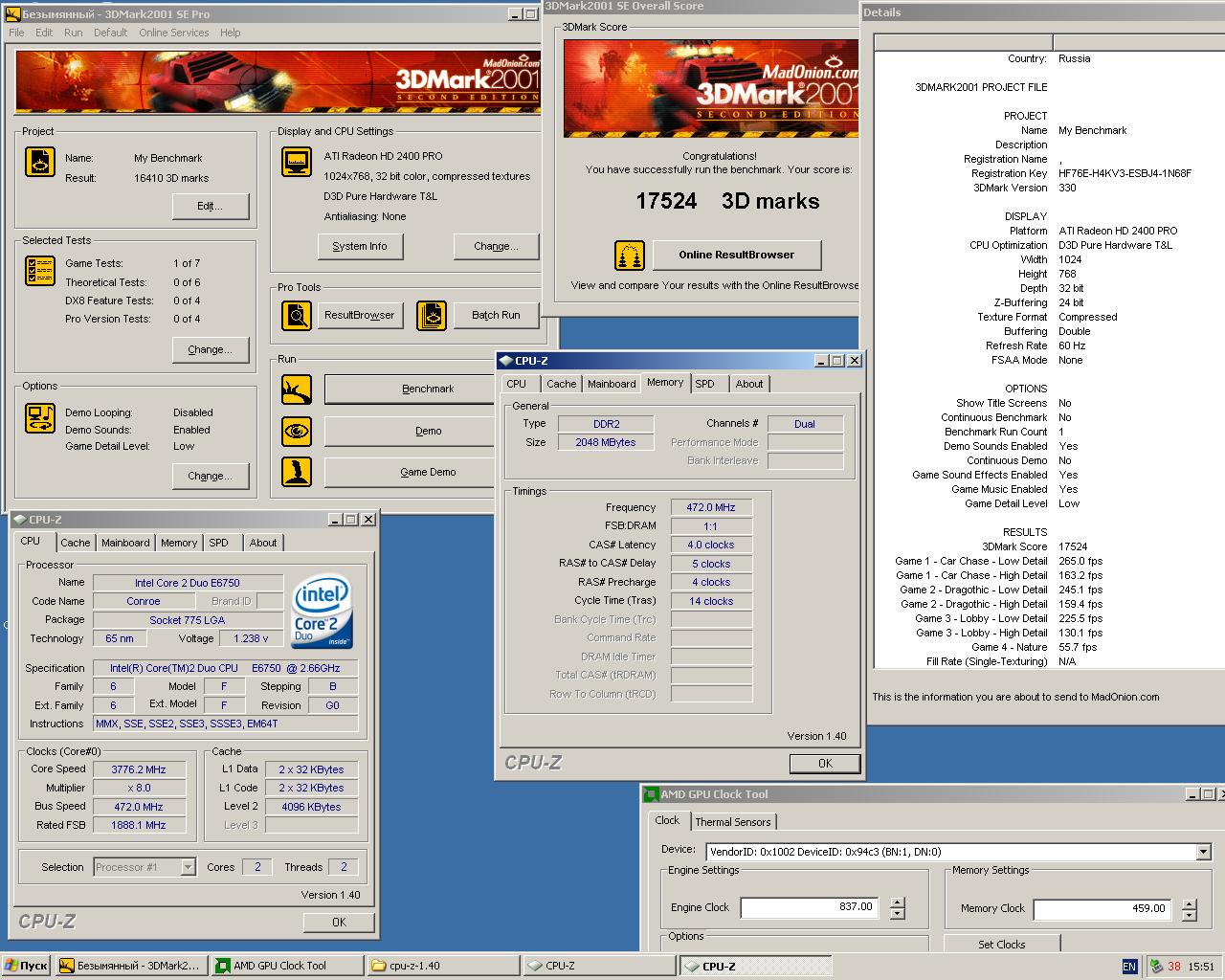Open 3DMark2001 taskbar button
Screen dimensions: 1225x980
(131, 966)
